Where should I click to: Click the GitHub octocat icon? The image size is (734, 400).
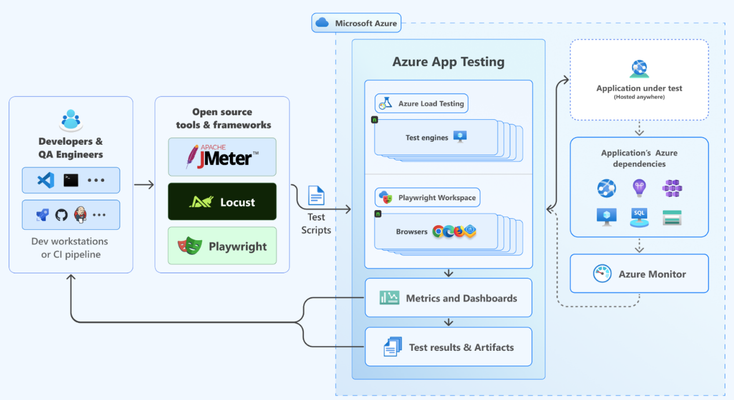[61, 215]
